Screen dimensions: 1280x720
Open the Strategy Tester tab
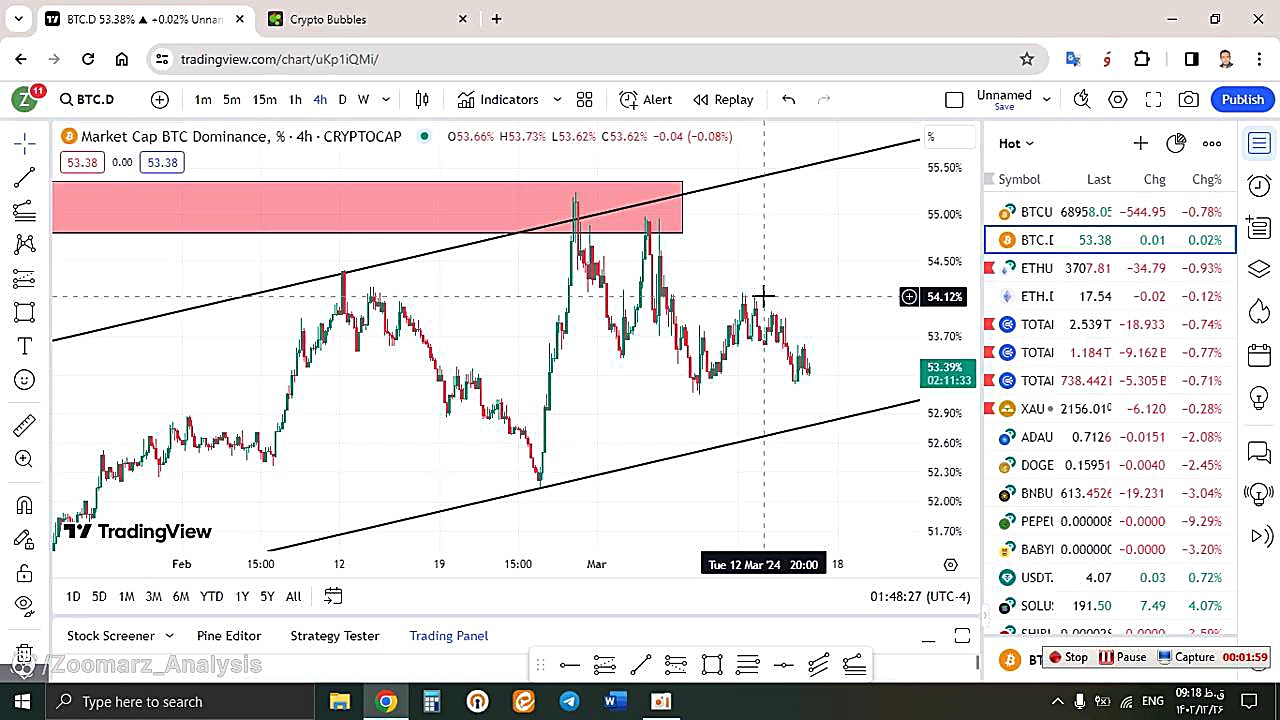[335, 635]
